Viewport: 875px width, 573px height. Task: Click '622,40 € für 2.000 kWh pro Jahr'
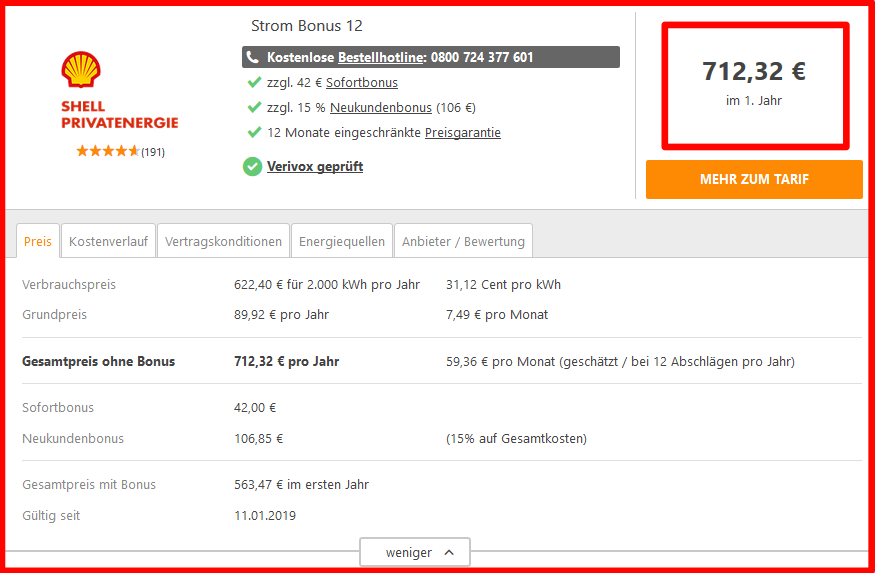327,285
